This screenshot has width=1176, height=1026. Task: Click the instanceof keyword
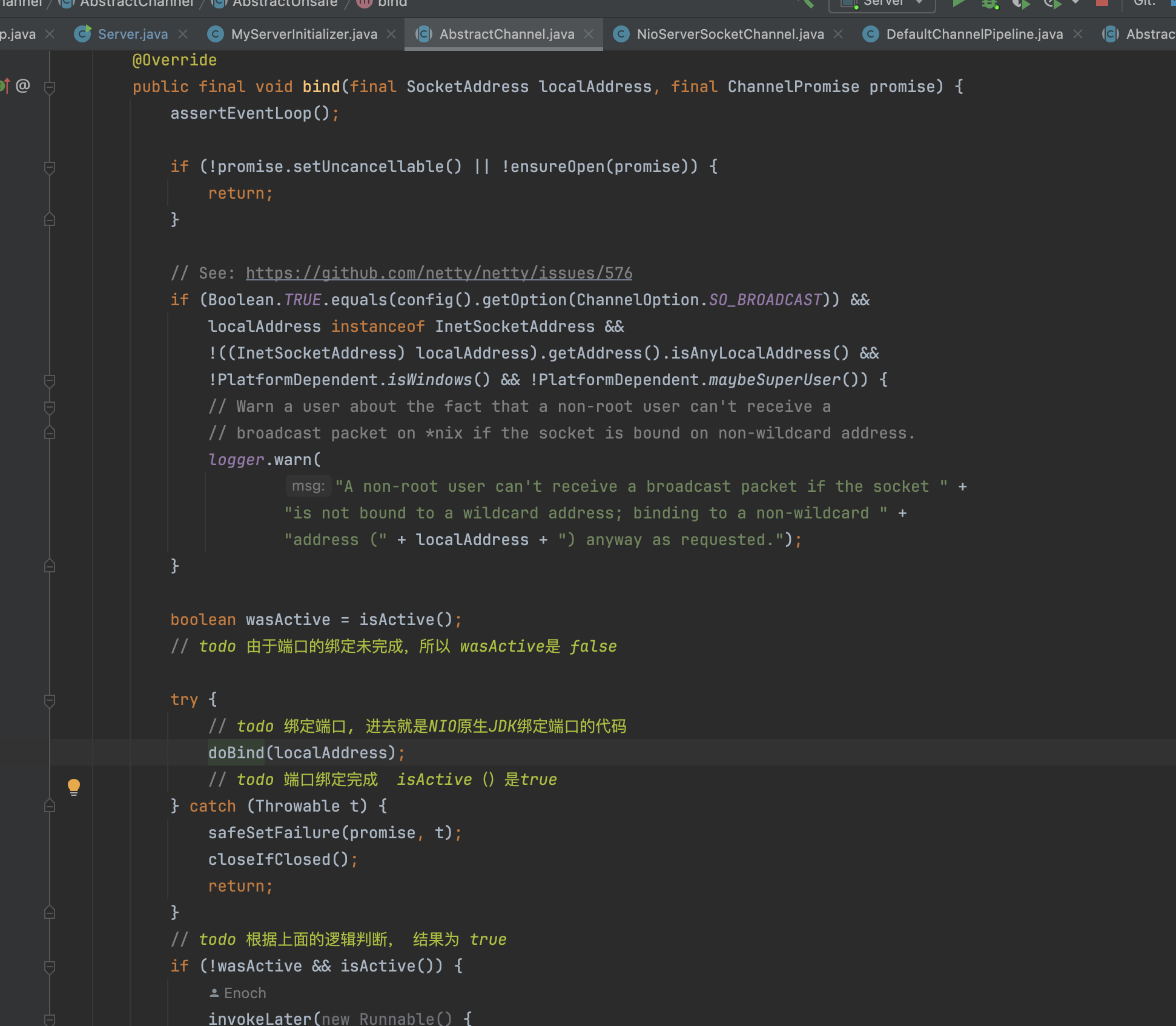pos(378,326)
